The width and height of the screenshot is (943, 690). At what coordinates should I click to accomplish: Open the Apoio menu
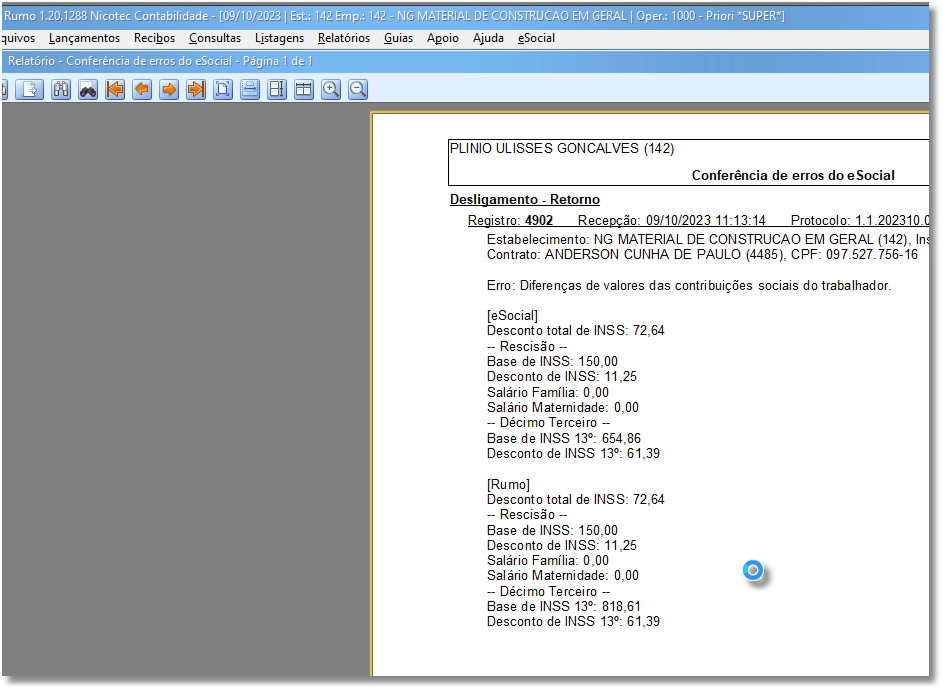click(x=443, y=38)
